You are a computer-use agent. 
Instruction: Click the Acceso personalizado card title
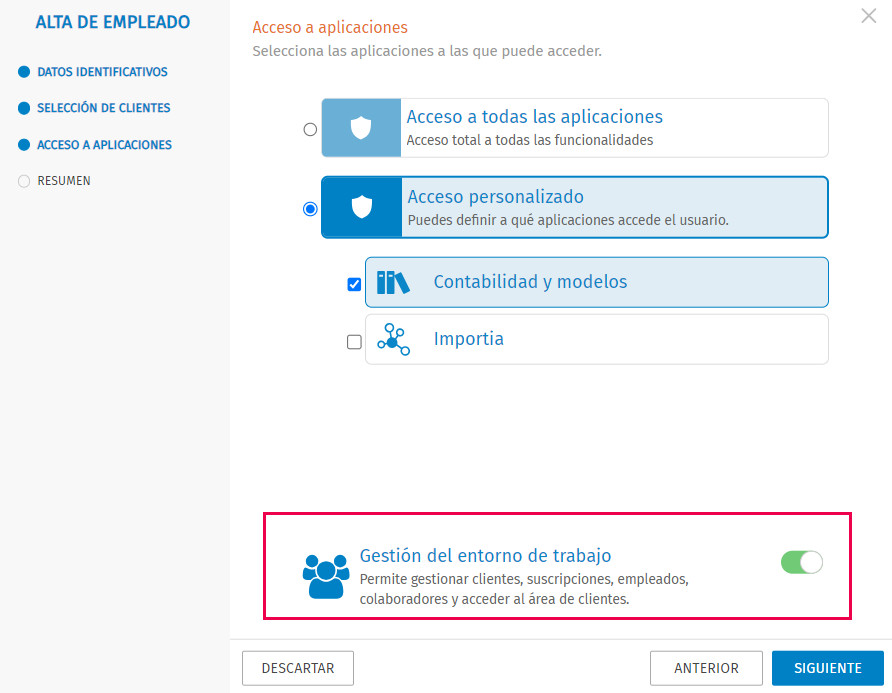click(495, 196)
